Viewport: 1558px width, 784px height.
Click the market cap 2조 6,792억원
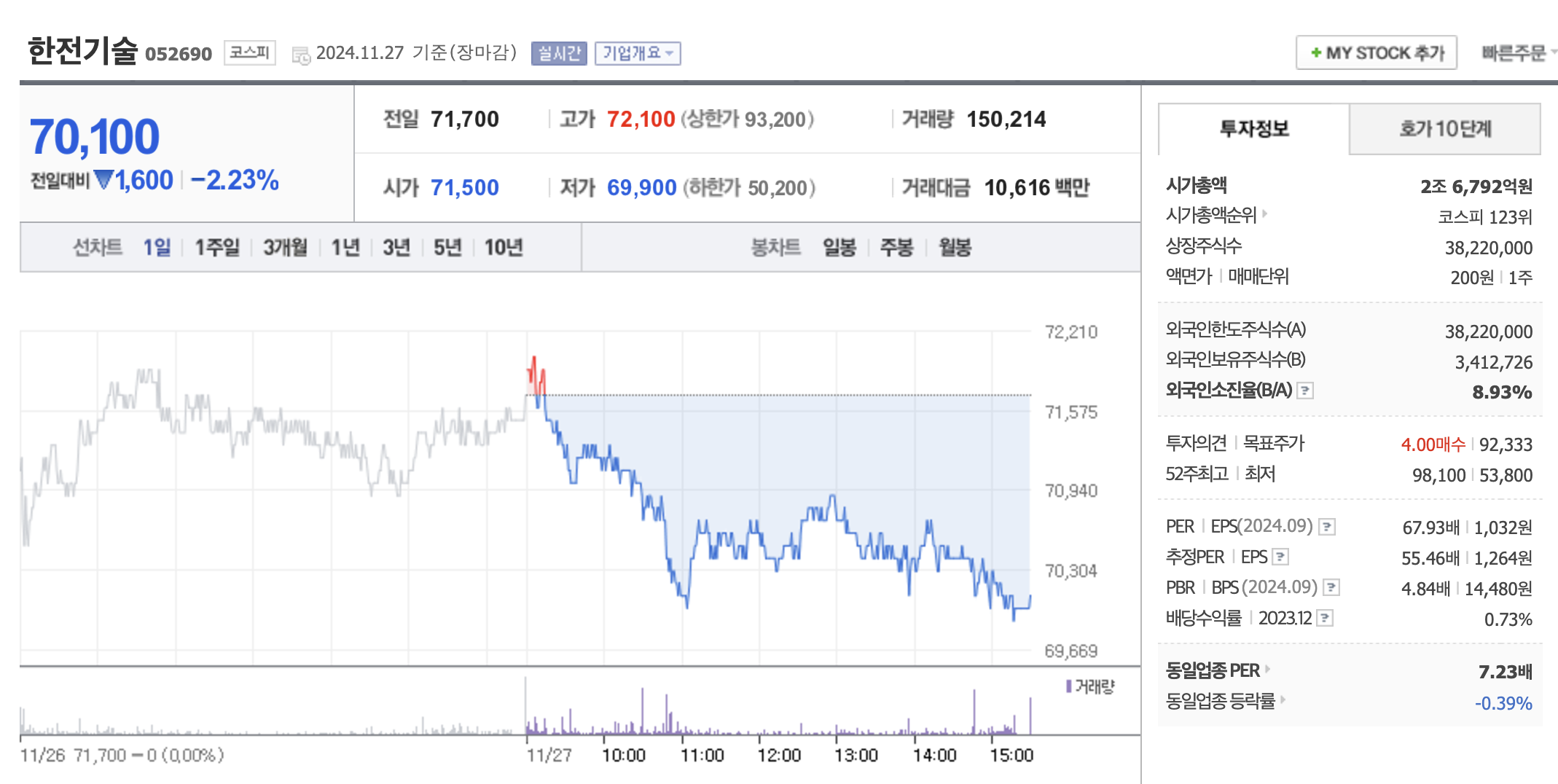(x=1476, y=187)
